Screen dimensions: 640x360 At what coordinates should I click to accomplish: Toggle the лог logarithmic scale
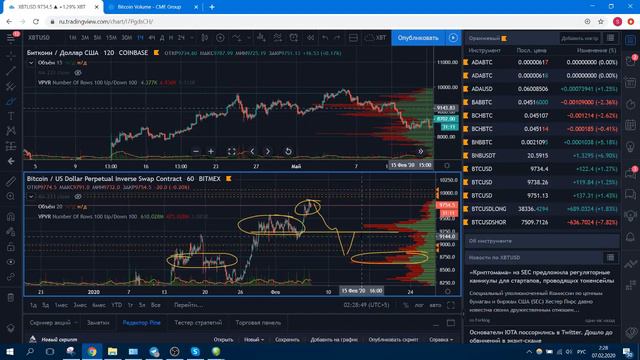point(419,305)
